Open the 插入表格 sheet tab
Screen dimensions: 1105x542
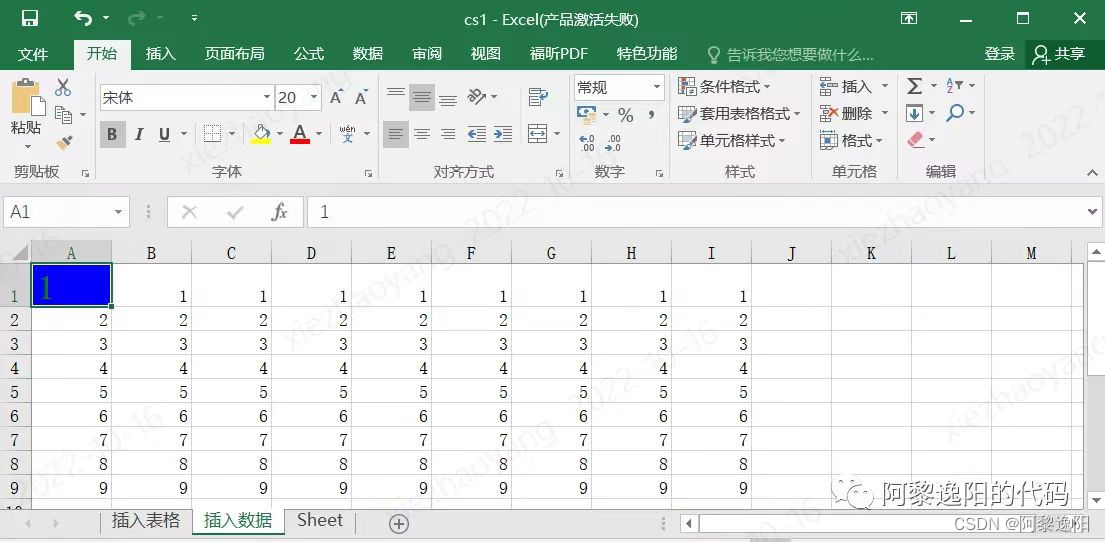click(146, 521)
